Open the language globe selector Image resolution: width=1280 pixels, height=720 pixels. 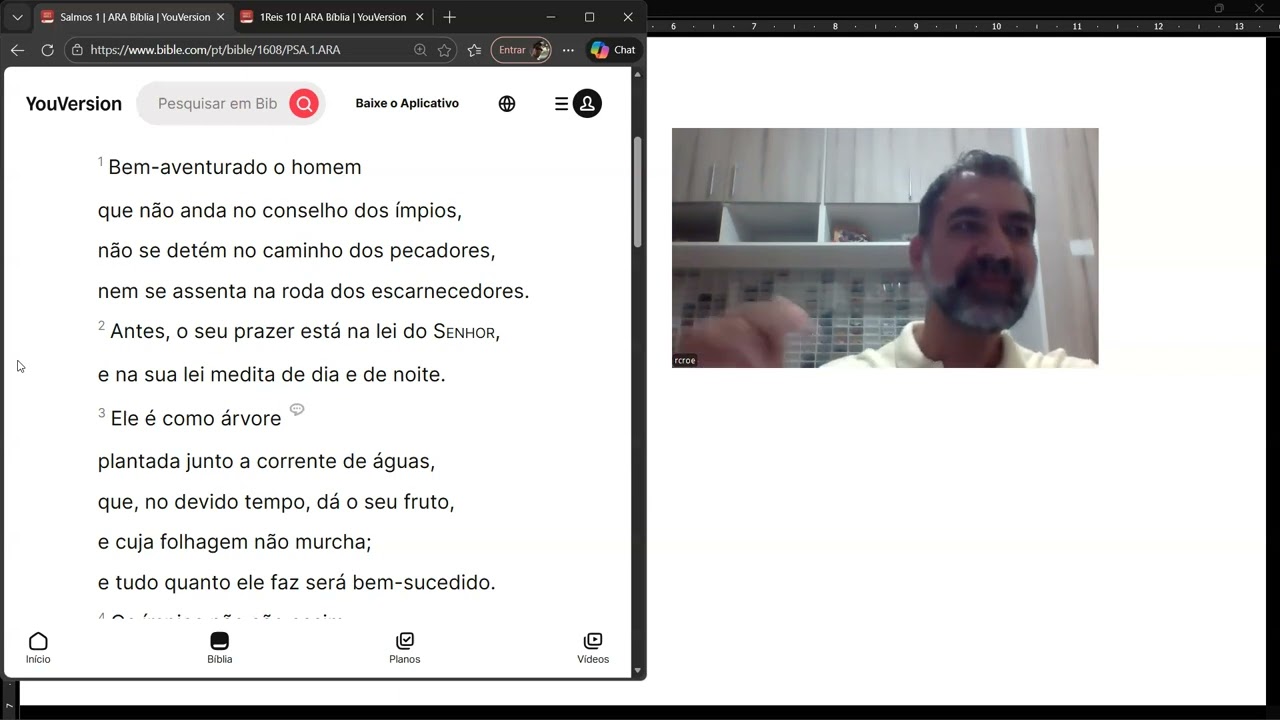click(507, 104)
